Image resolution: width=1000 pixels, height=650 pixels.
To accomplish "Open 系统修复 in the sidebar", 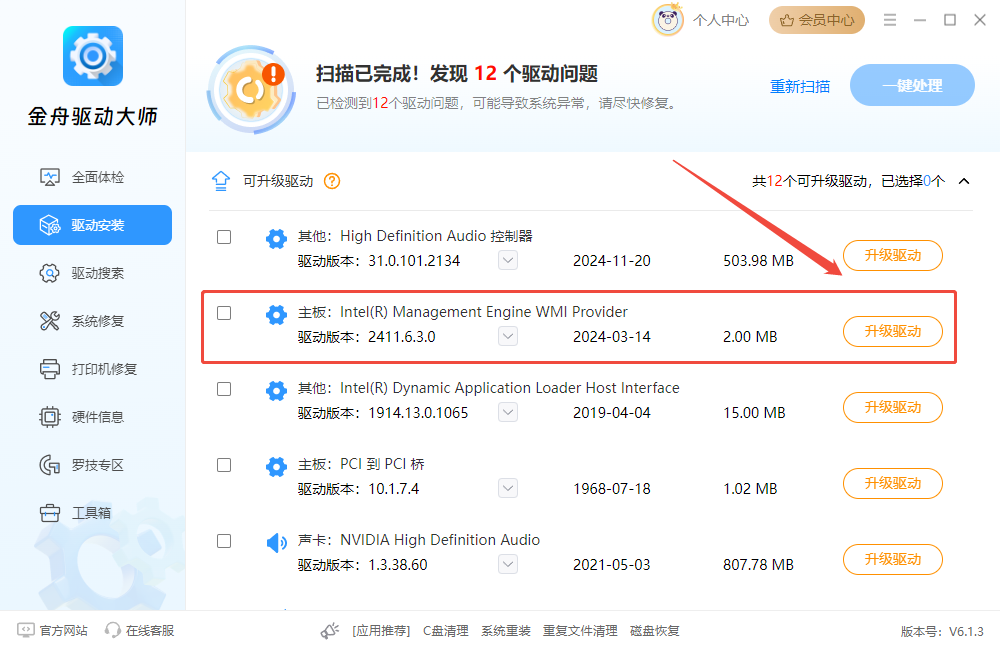I will 92,321.
